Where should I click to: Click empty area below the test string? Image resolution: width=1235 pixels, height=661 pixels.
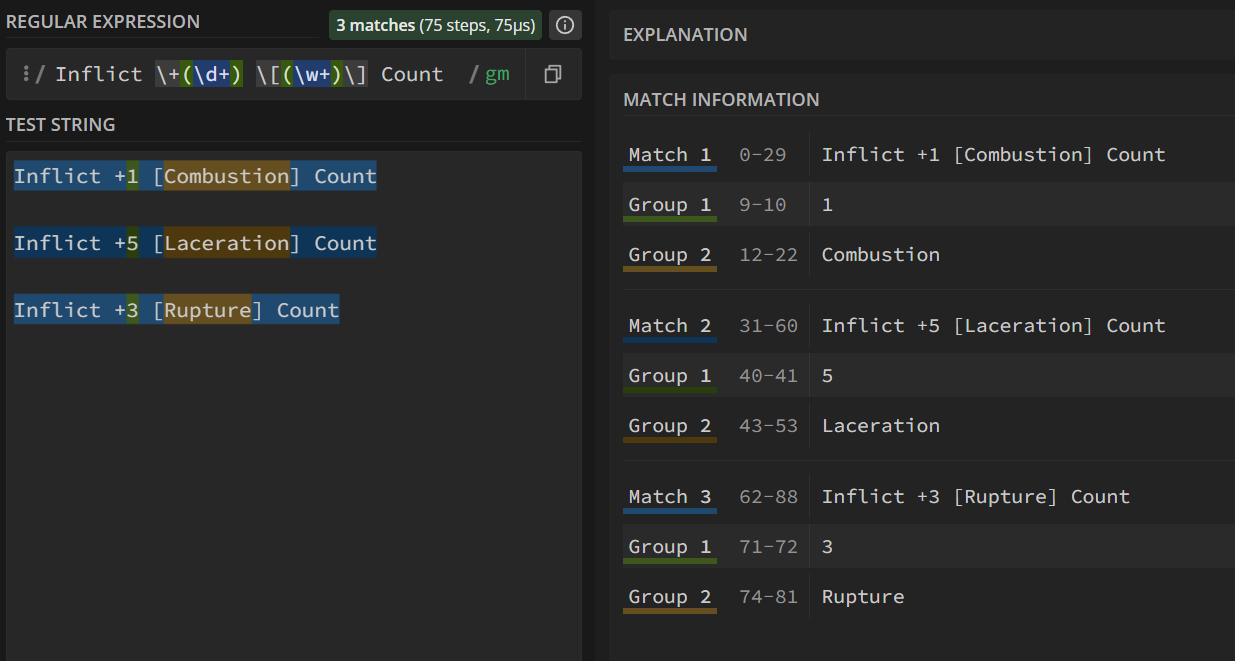pos(290,500)
